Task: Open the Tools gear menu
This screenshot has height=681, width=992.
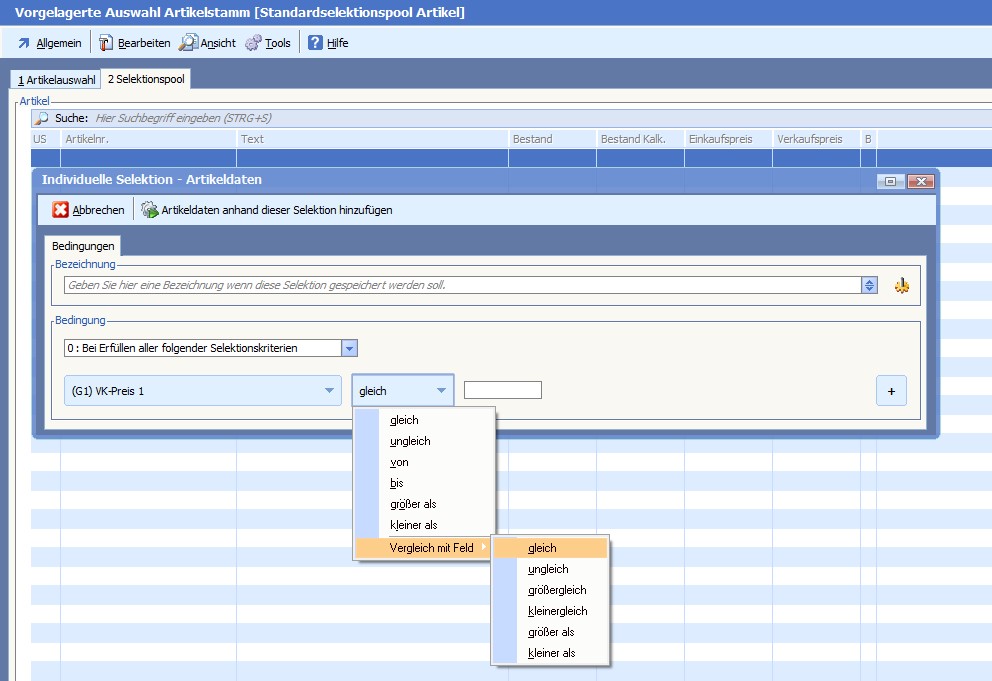Action: 268,43
